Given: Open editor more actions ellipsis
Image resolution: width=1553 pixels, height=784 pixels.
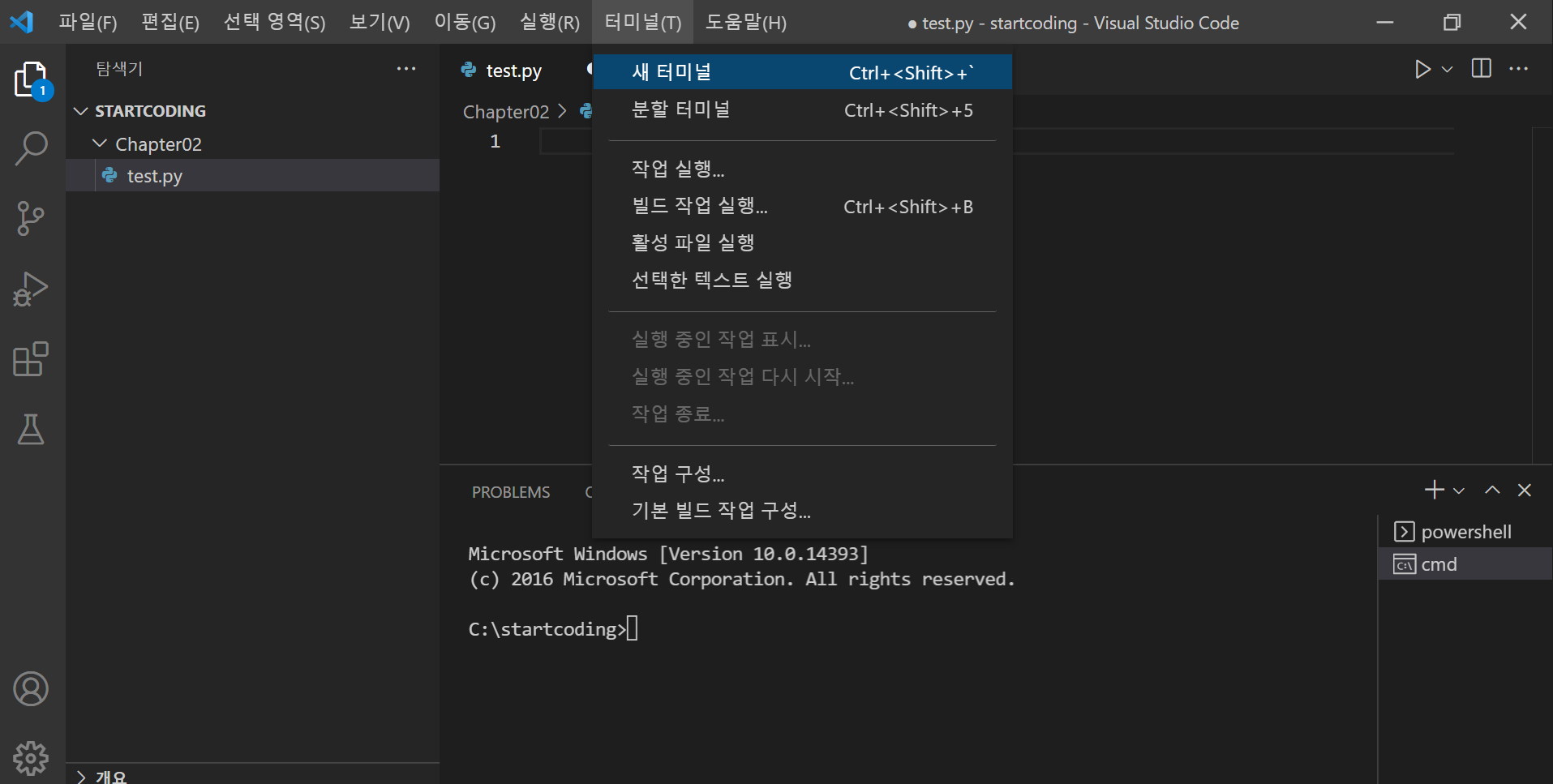Looking at the screenshot, I should tap(1519, 69).
